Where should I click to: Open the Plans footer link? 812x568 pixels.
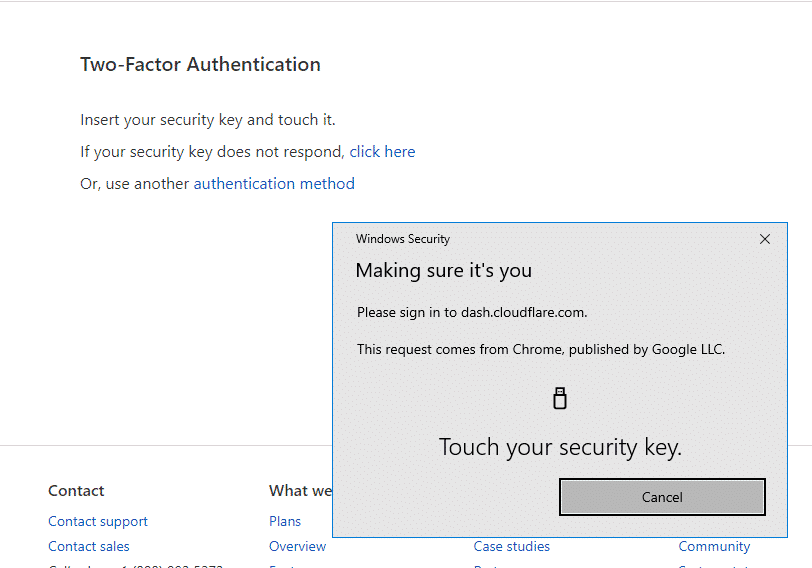(285, 521)
